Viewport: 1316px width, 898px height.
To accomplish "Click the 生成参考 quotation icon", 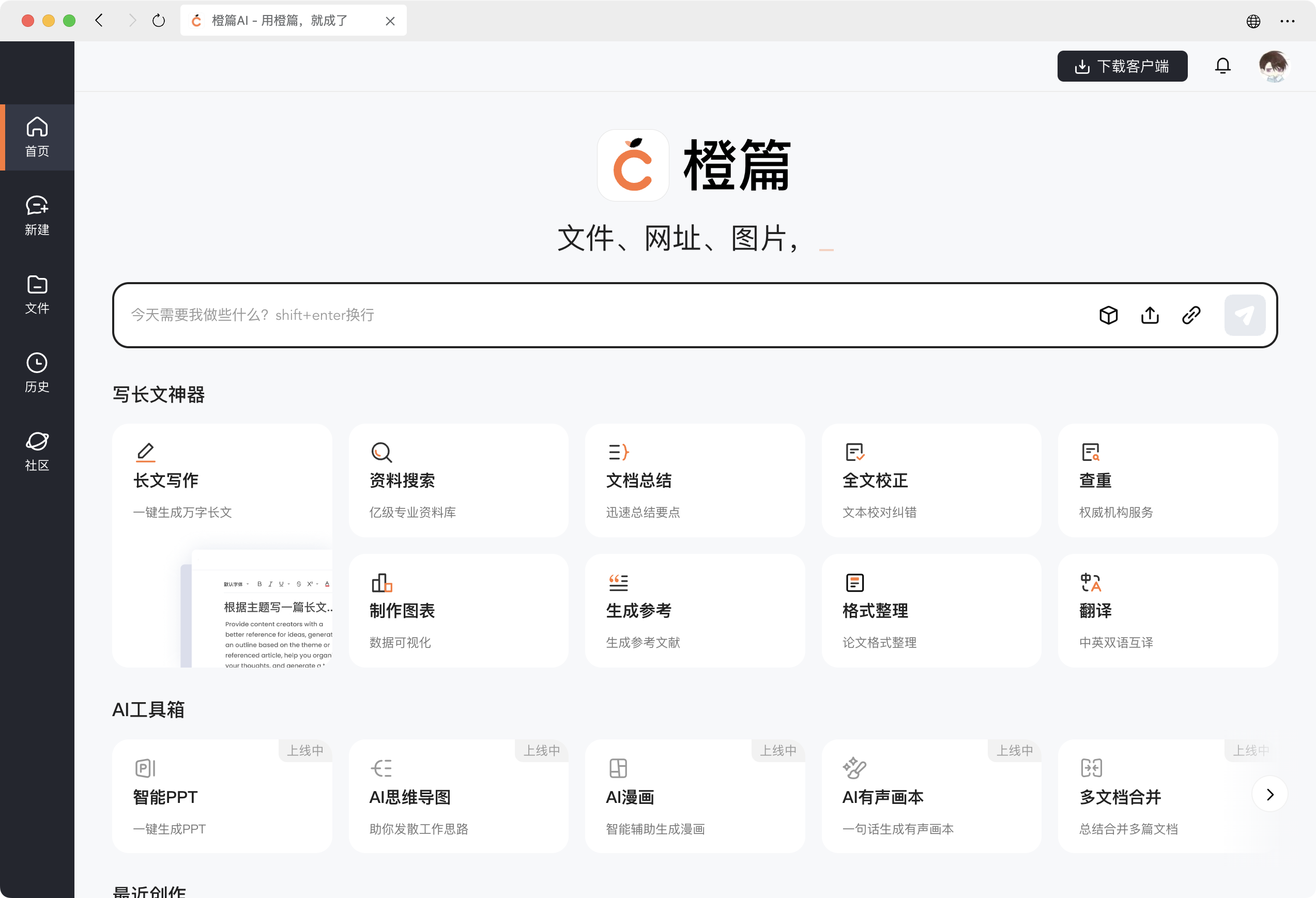I will click(x=618, y=583).
